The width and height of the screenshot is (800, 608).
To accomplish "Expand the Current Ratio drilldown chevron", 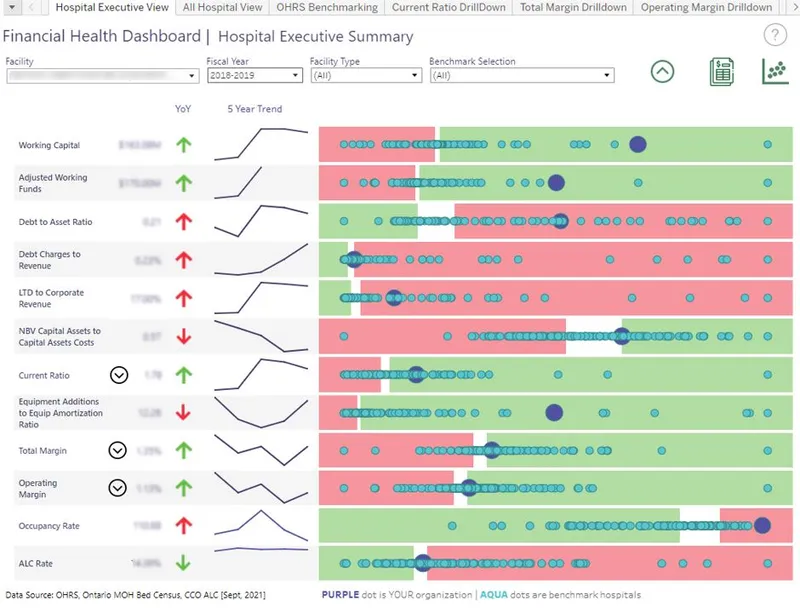I will (119, 375).
